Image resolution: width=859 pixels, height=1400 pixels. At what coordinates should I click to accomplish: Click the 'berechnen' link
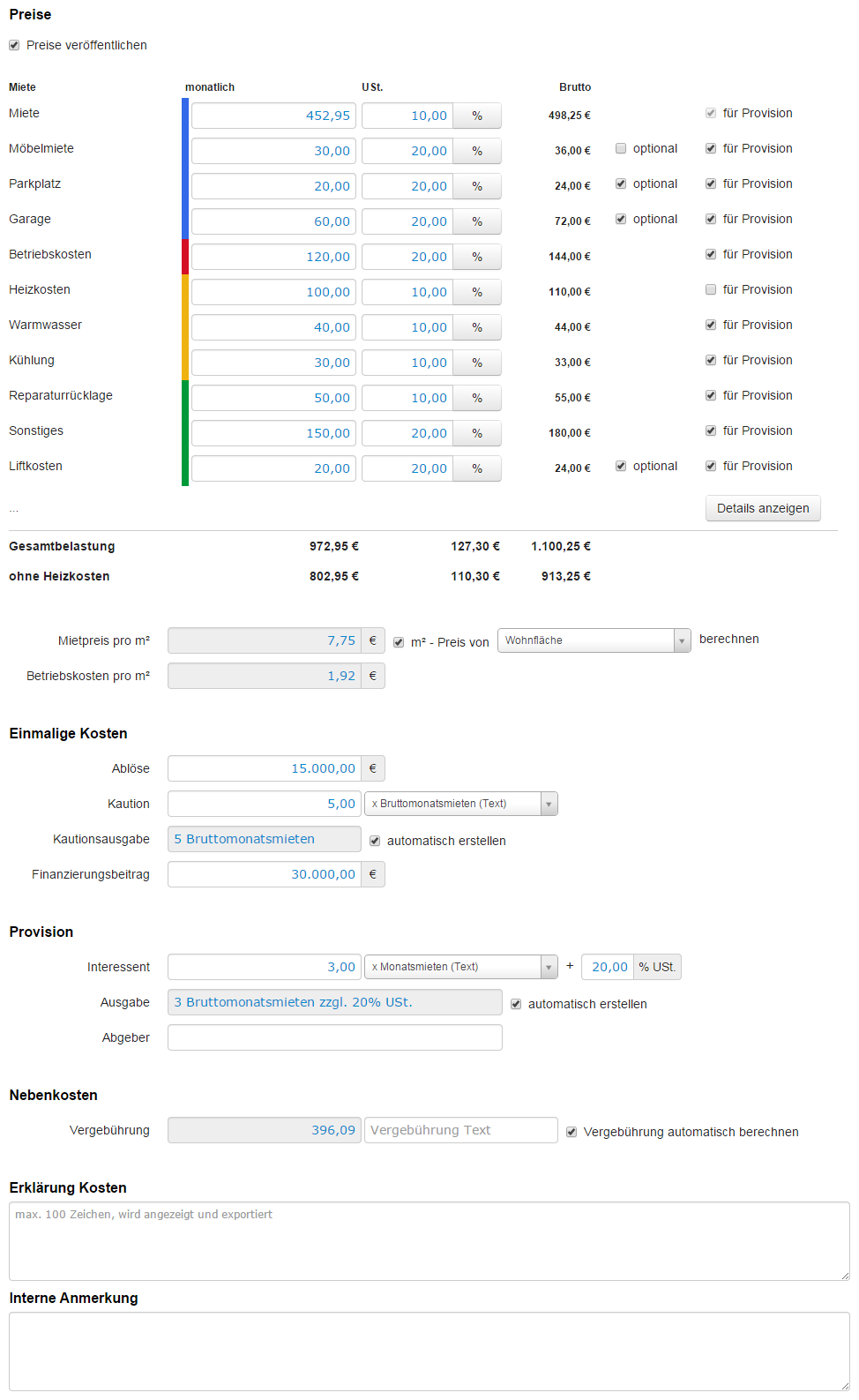[729, 639]
